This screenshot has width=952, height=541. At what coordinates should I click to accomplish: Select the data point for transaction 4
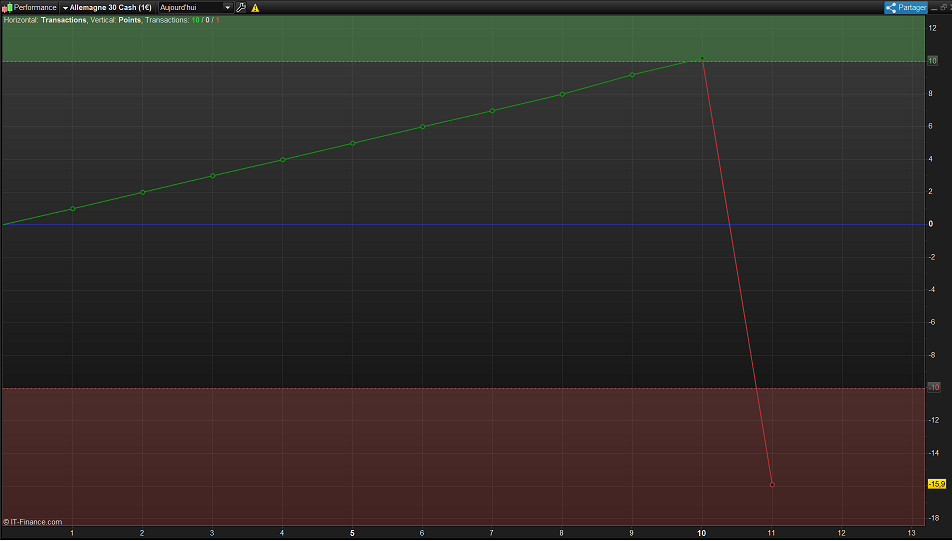[x=282, y=160]
